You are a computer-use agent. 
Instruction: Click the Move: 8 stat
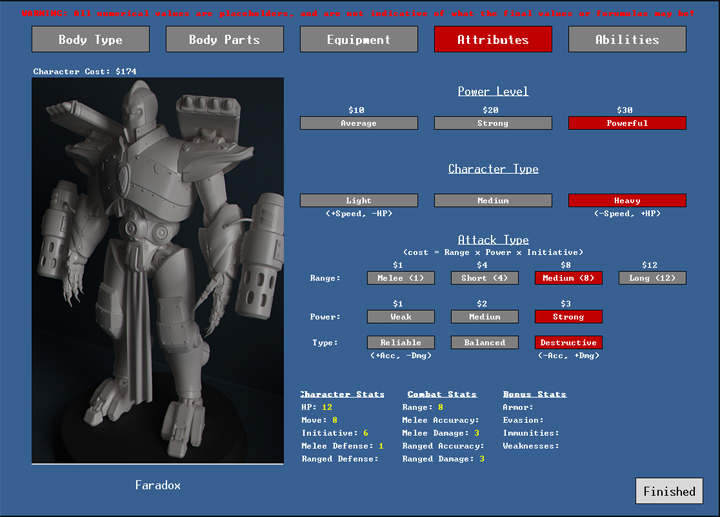pyautogui.click(x=320, y=420)
